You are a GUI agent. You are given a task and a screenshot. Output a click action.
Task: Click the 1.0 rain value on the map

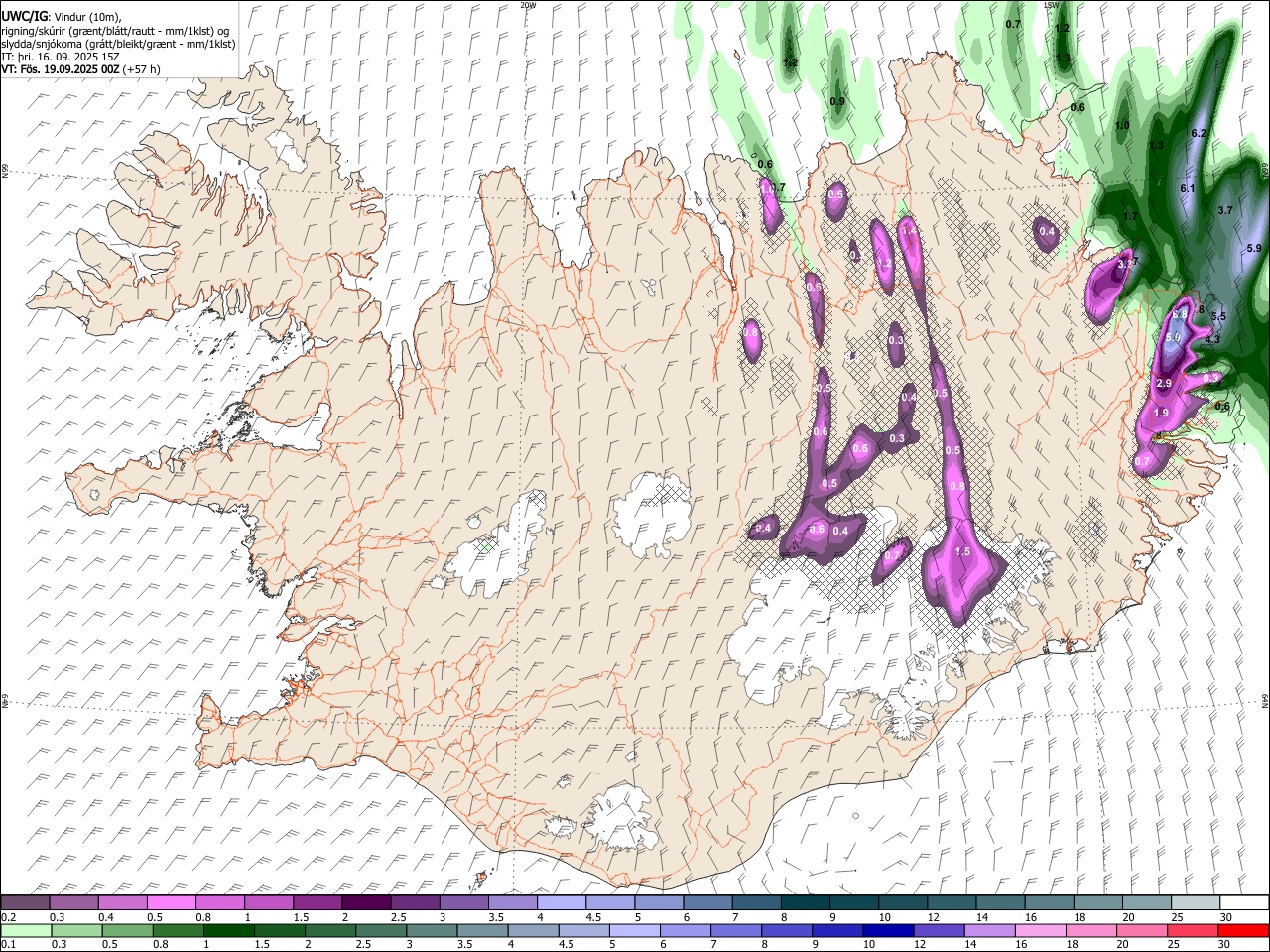[x=1122, y=125]
